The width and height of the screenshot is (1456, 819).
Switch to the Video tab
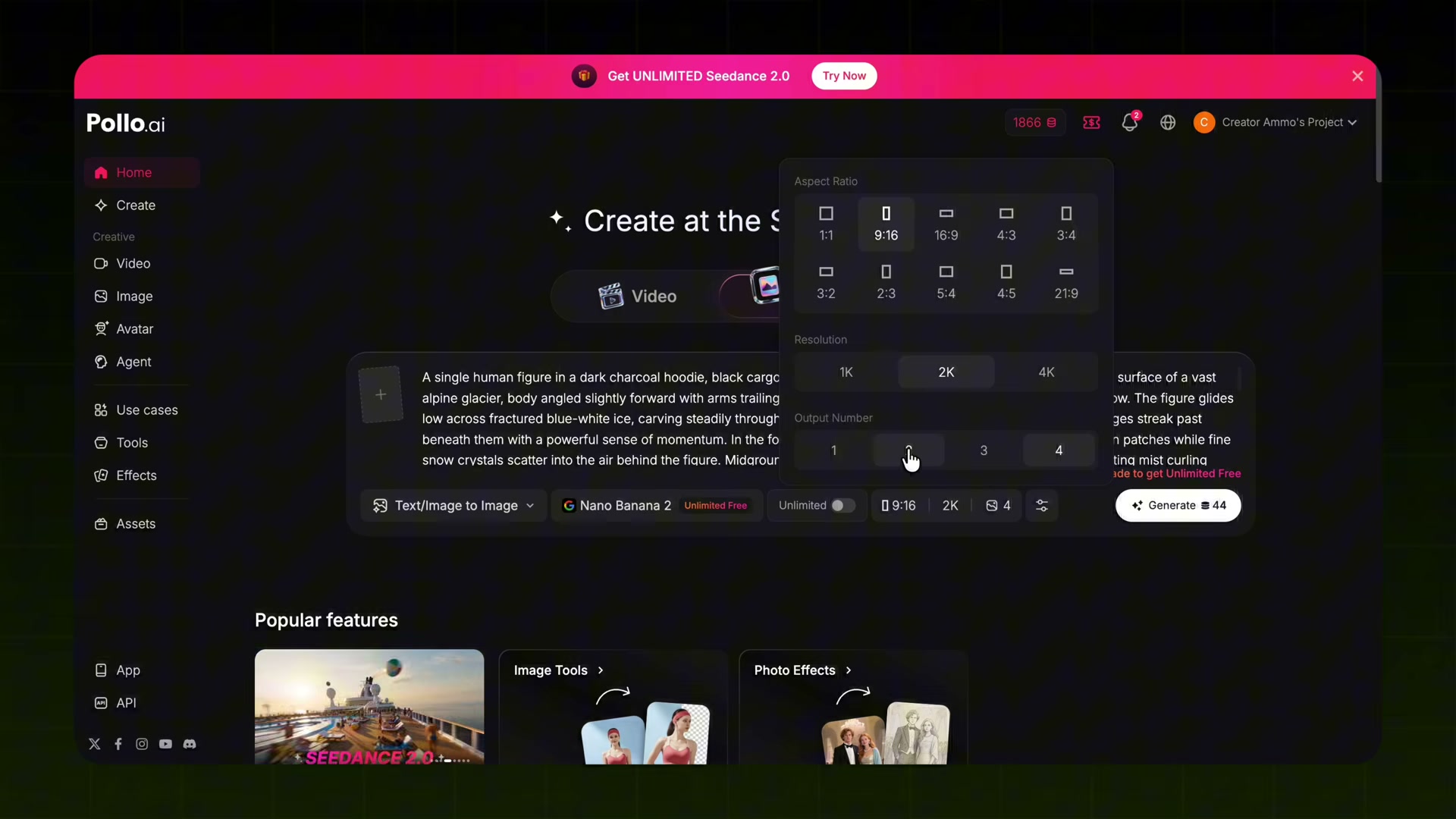tap(637, 297)
